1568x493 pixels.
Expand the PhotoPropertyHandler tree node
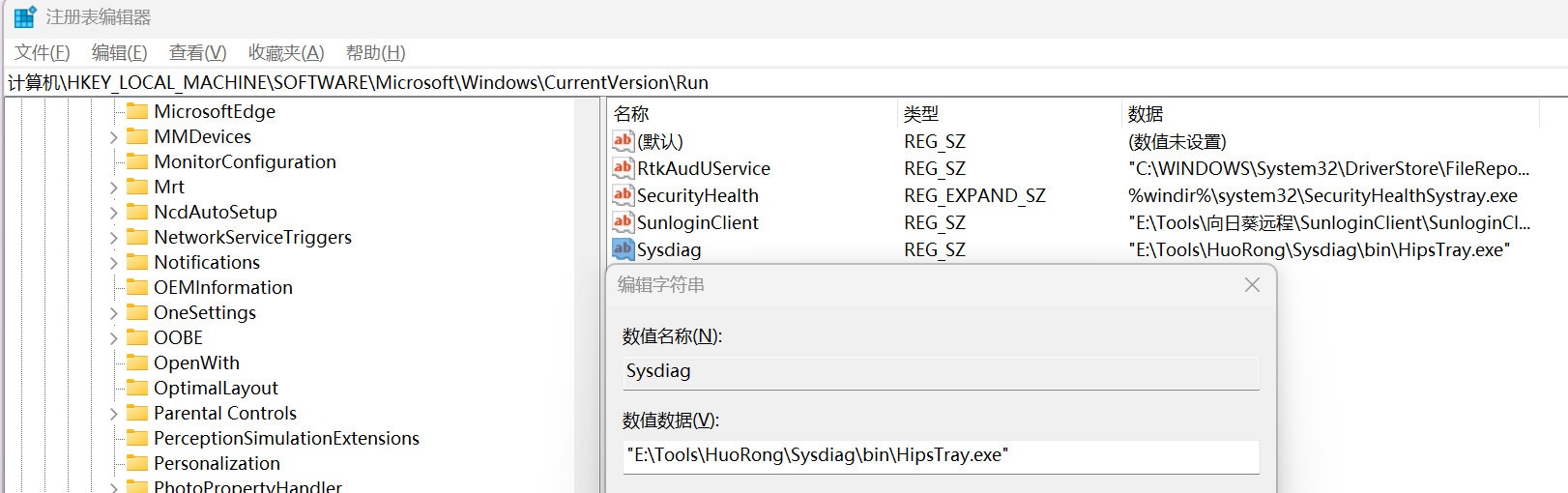[x=113, y=487]
